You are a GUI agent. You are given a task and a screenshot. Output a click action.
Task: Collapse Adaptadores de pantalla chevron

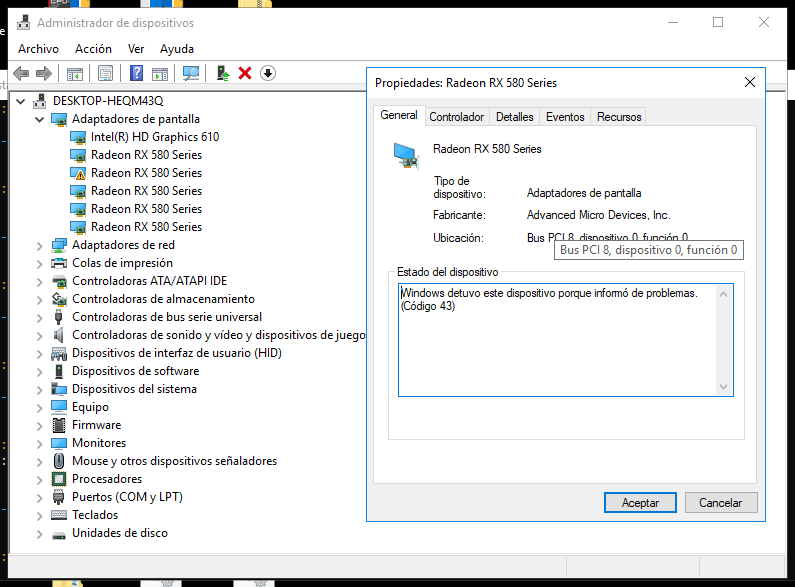[40, 120]
